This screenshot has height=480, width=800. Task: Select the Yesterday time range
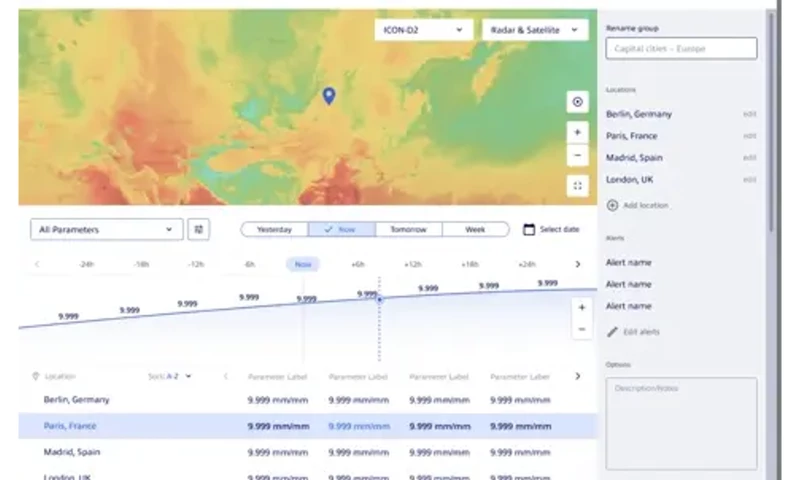pyautogui.click(x=274, y=230)
